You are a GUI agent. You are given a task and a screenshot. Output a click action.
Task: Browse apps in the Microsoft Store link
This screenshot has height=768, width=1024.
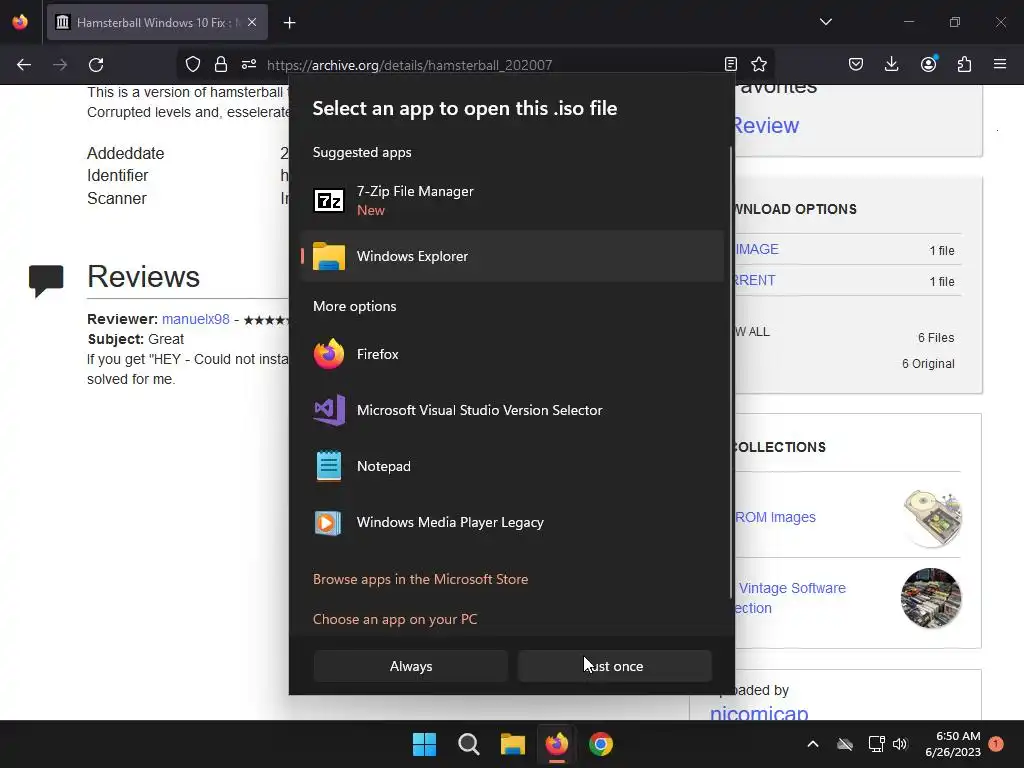point(421,579)
